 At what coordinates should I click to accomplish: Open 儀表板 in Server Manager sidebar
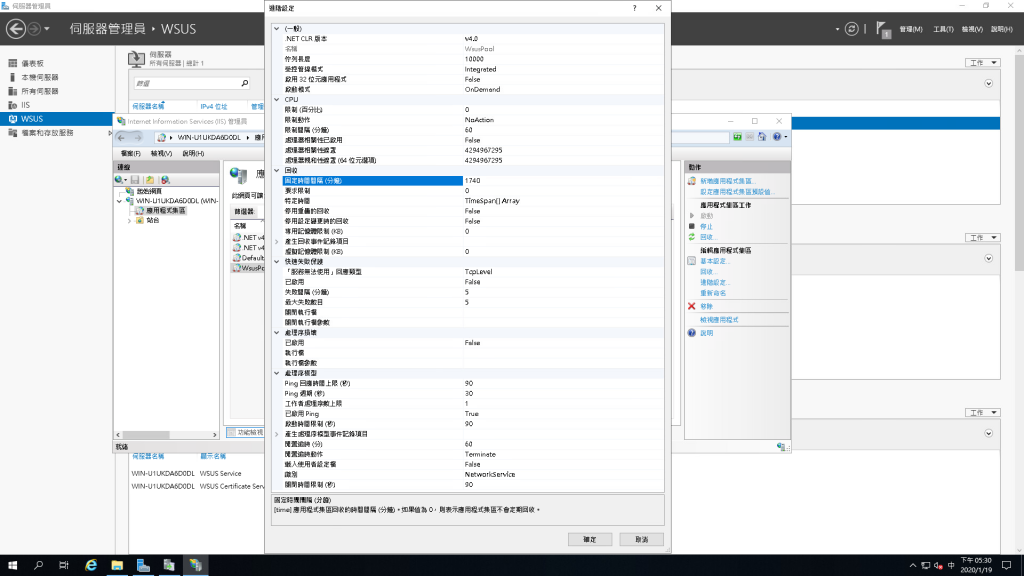(32, 63)
